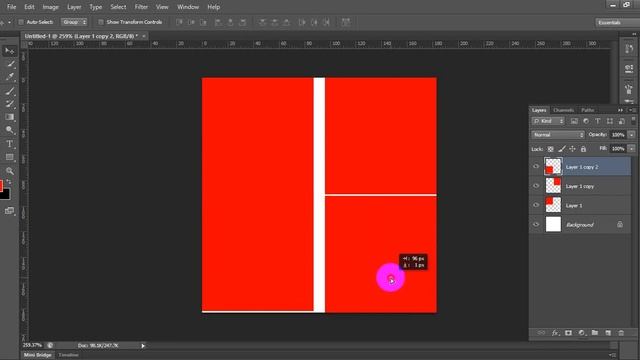Select the Brush tool
640x360 pixels.
9,91
